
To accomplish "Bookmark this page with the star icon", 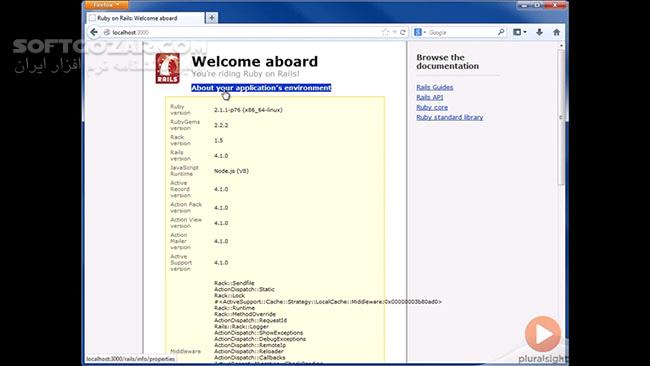I will pos(385,32).
